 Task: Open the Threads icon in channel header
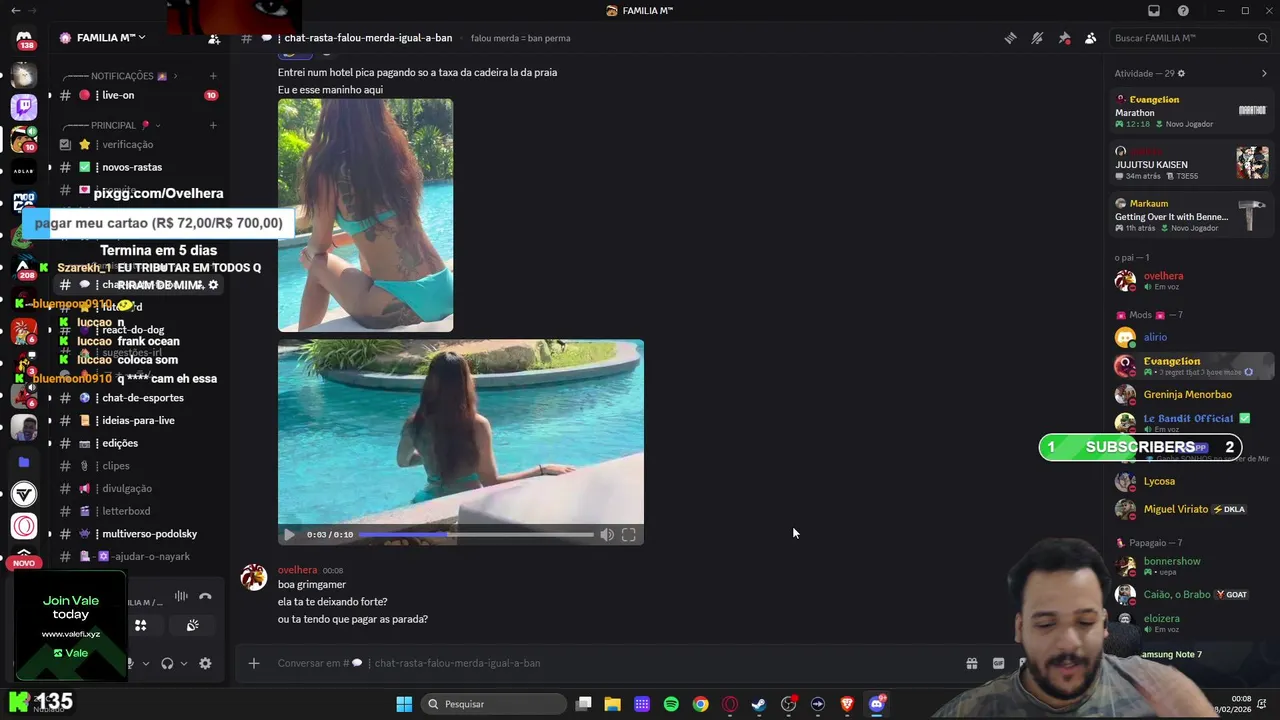(1010, 38)
